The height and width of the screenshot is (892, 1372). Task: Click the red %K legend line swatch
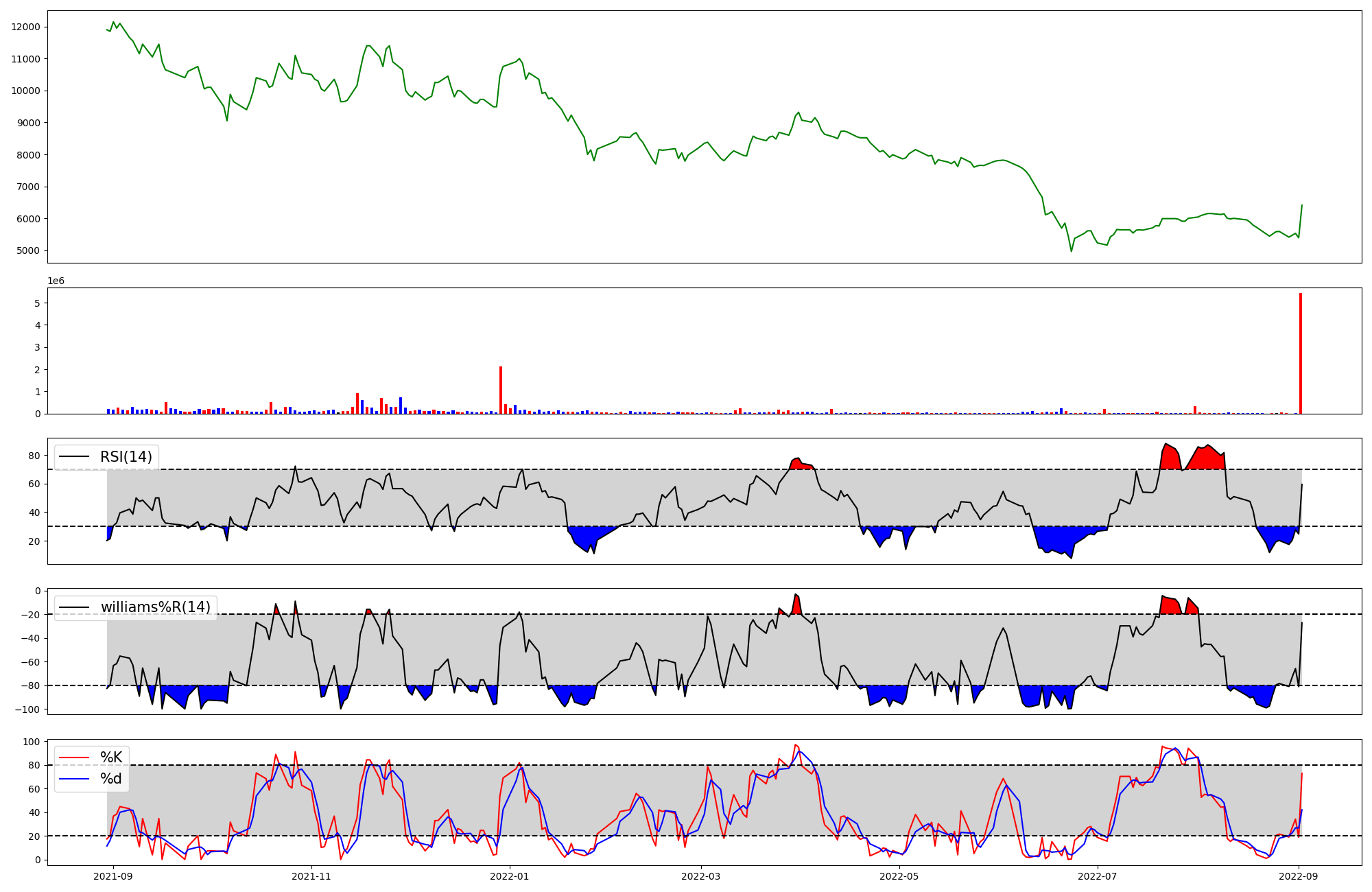tap(74, 758)
